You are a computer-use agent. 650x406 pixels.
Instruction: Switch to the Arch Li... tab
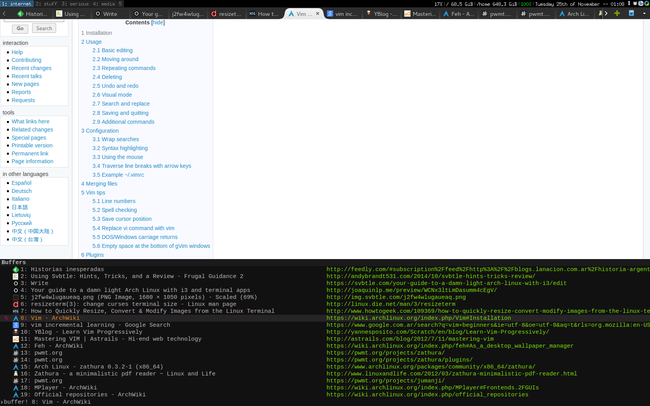(574, 14)
